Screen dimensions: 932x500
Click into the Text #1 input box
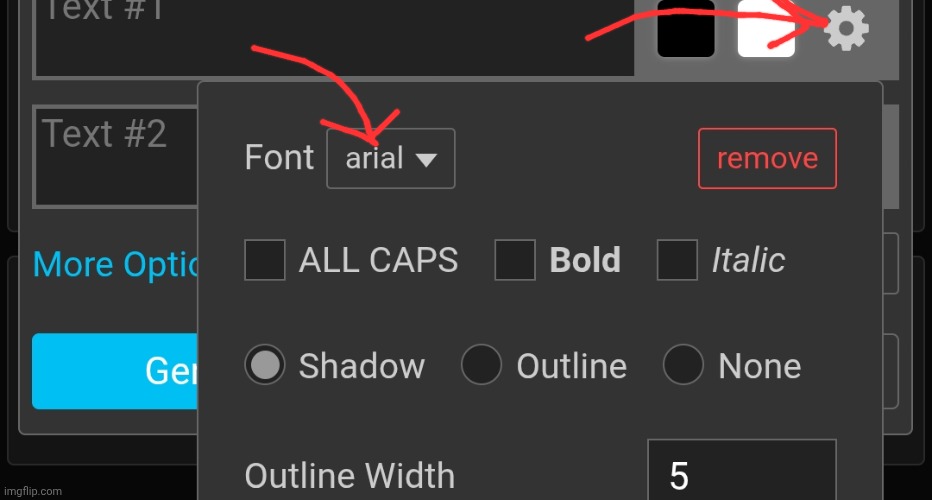[x=335, y=38]
